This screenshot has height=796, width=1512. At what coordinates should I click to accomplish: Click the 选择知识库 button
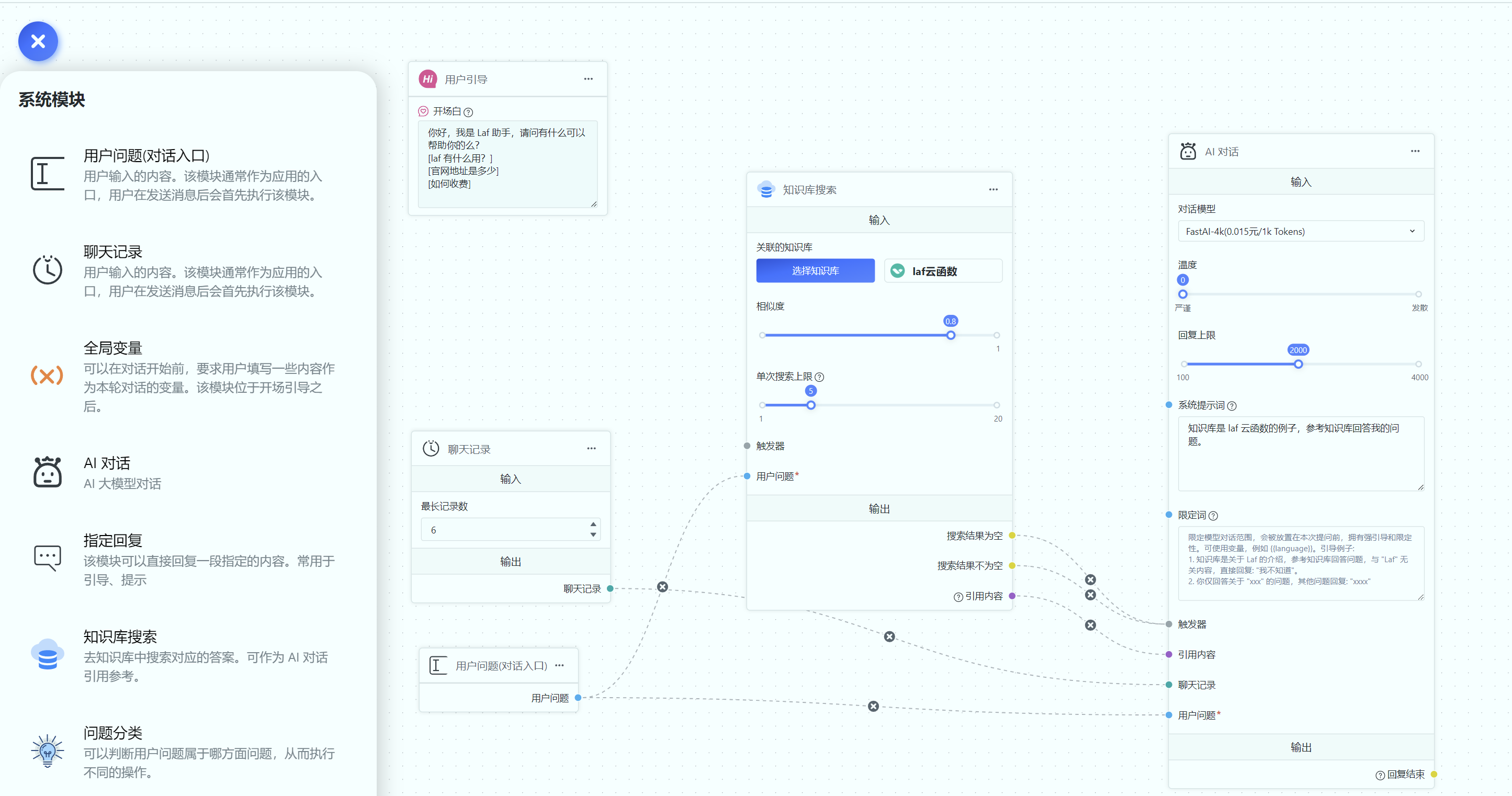point(815,270)
